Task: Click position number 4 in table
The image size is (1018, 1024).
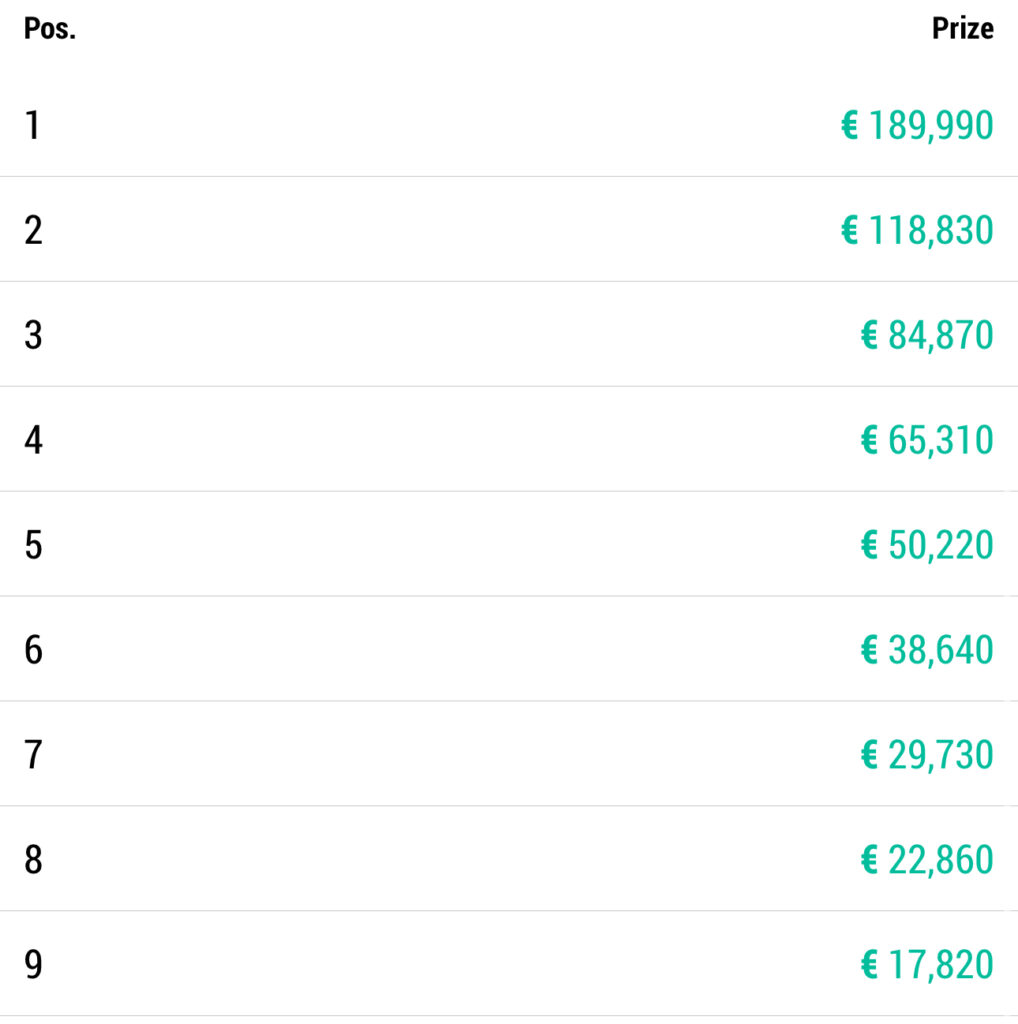Action: click(33, 441)
